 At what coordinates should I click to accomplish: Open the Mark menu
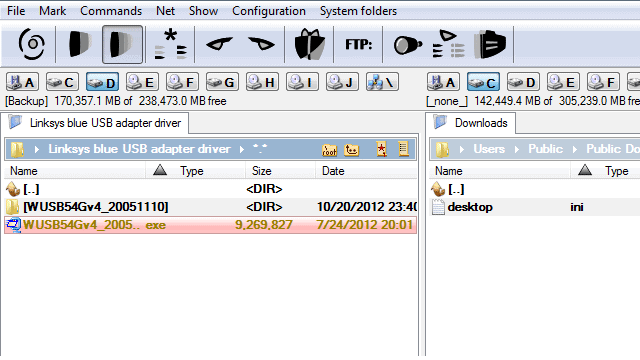(x=52, y=11)
